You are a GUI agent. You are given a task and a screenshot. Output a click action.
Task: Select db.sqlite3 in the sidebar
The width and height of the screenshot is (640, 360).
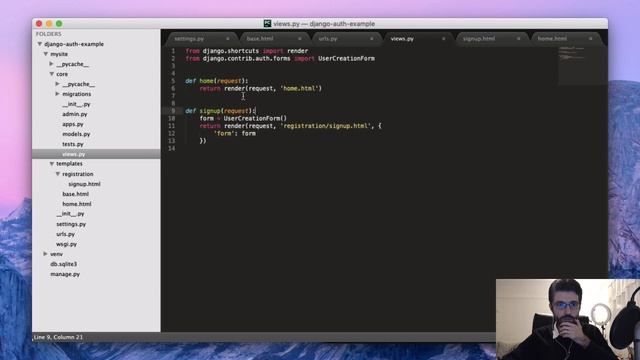pyautogui.click(x=63, y=264)
